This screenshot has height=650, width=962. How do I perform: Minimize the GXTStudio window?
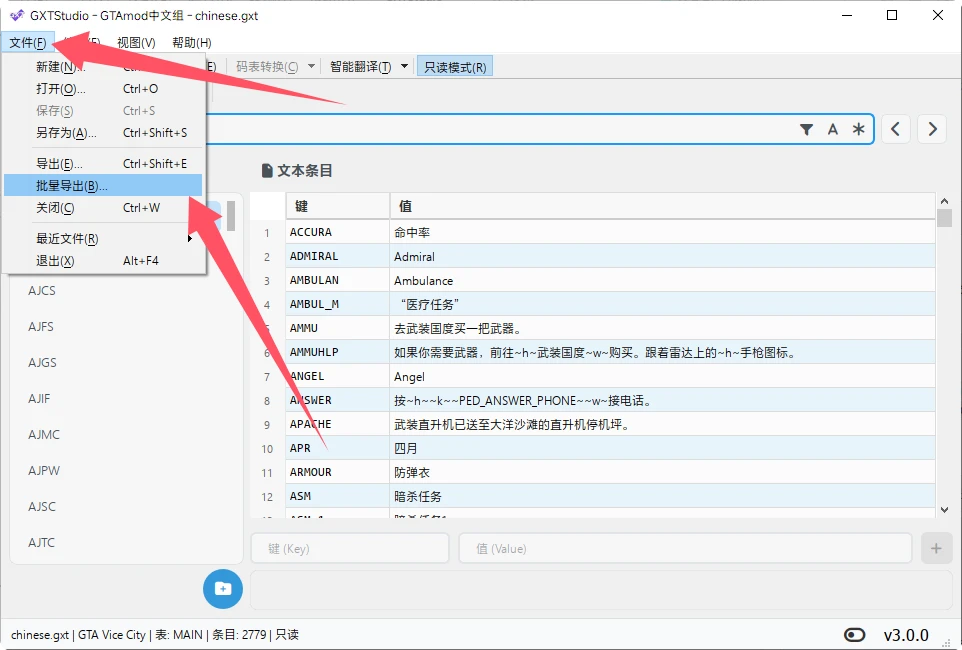[847, 15]
